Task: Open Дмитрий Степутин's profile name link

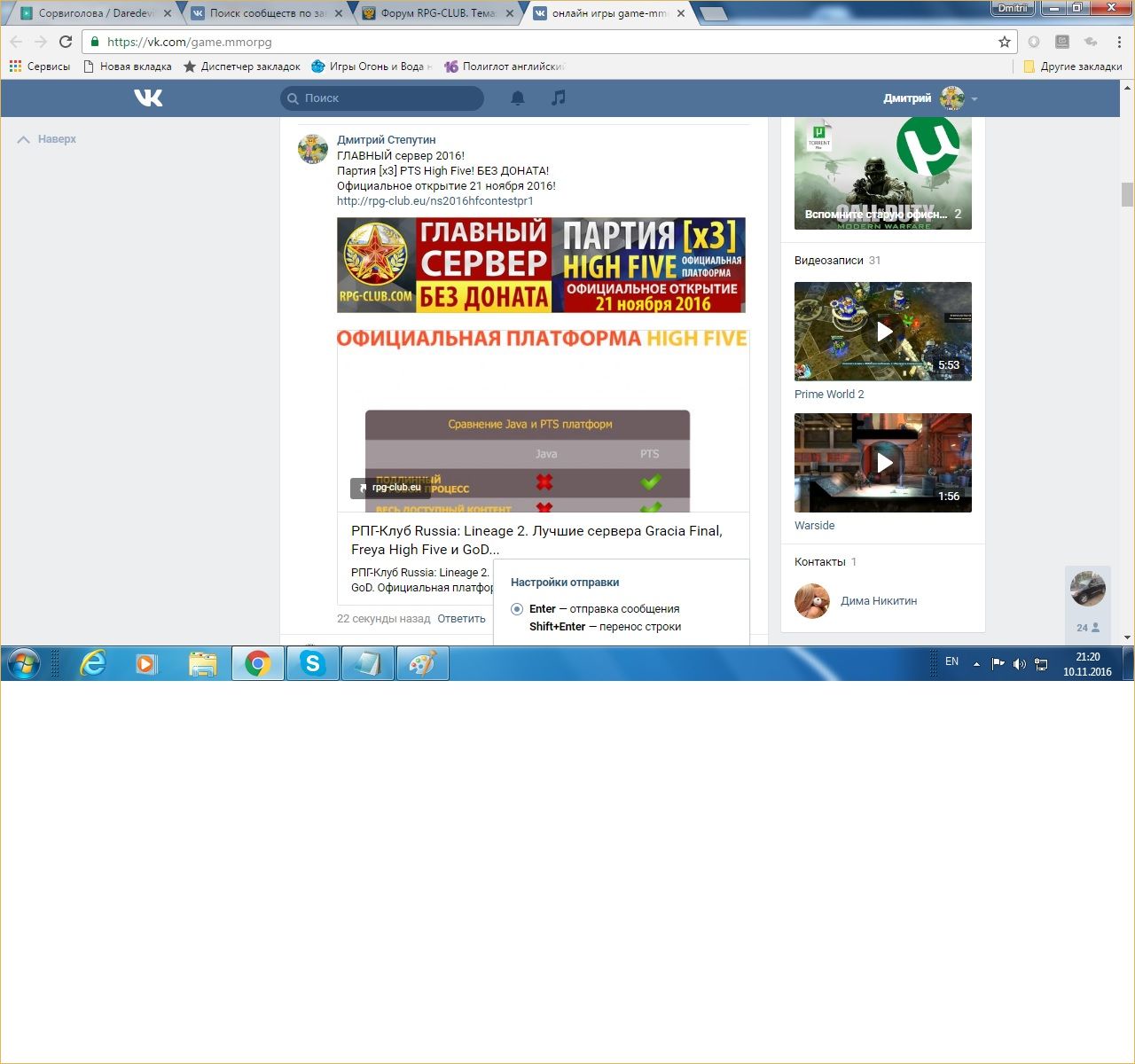Action: [386, 140]
